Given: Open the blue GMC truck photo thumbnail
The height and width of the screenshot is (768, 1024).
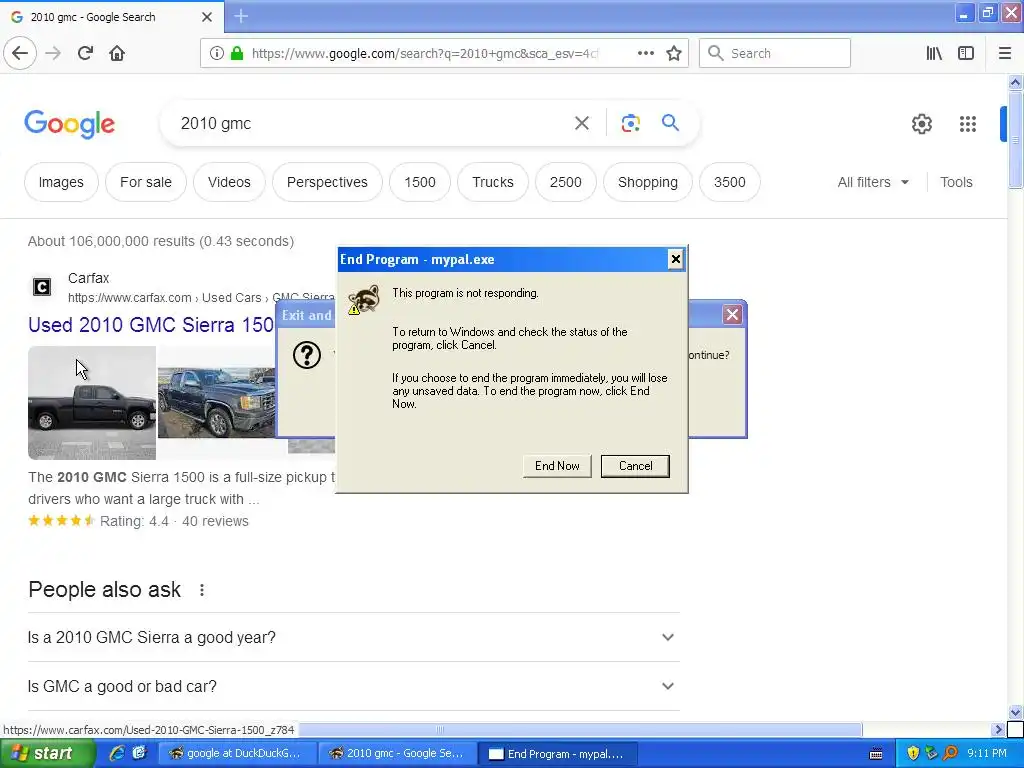Looking at the screenshot, I should coord(216,402).
